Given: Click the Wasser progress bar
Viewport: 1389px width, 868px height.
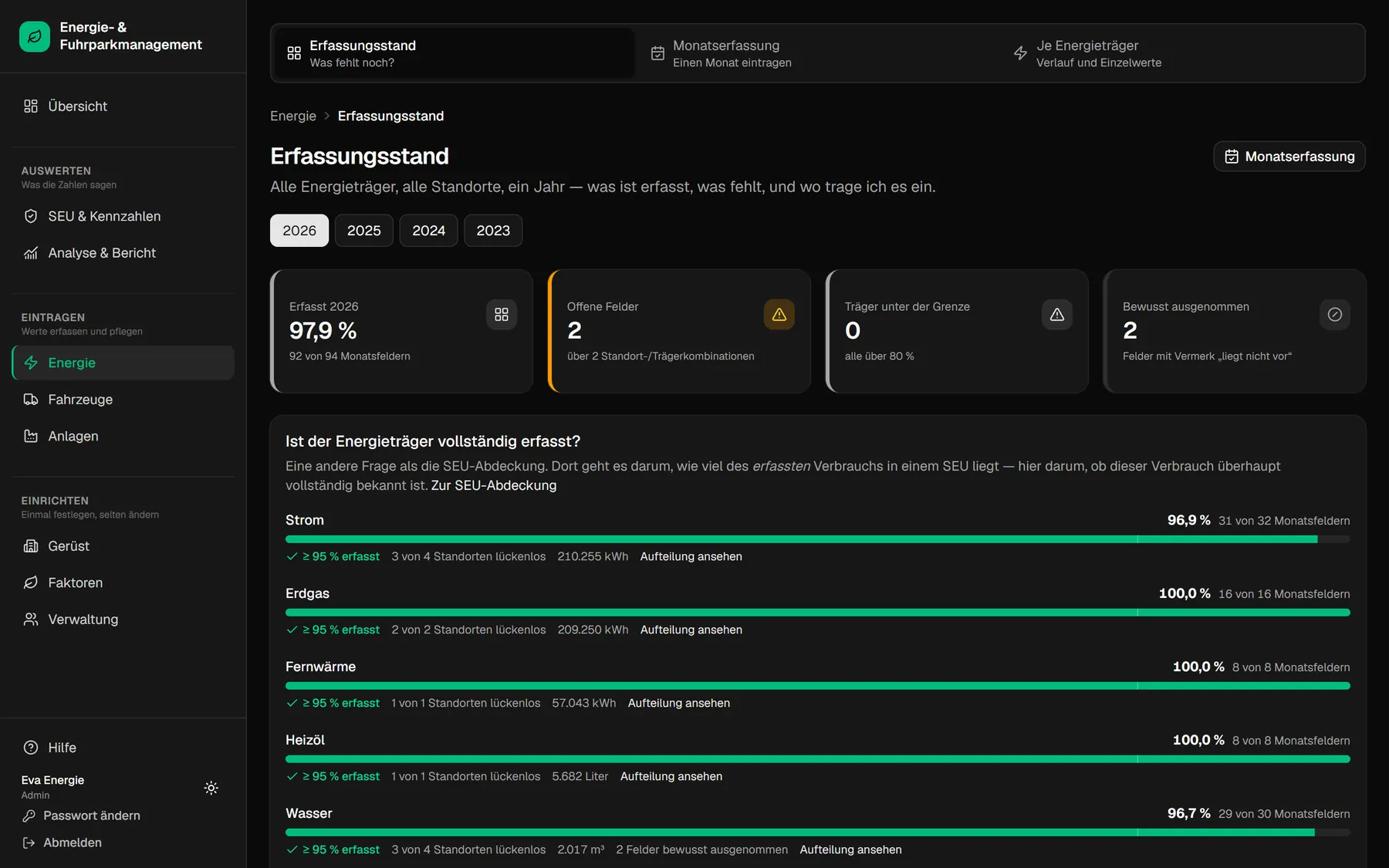Looking at the screenshot, I should (x=818, y=833).
